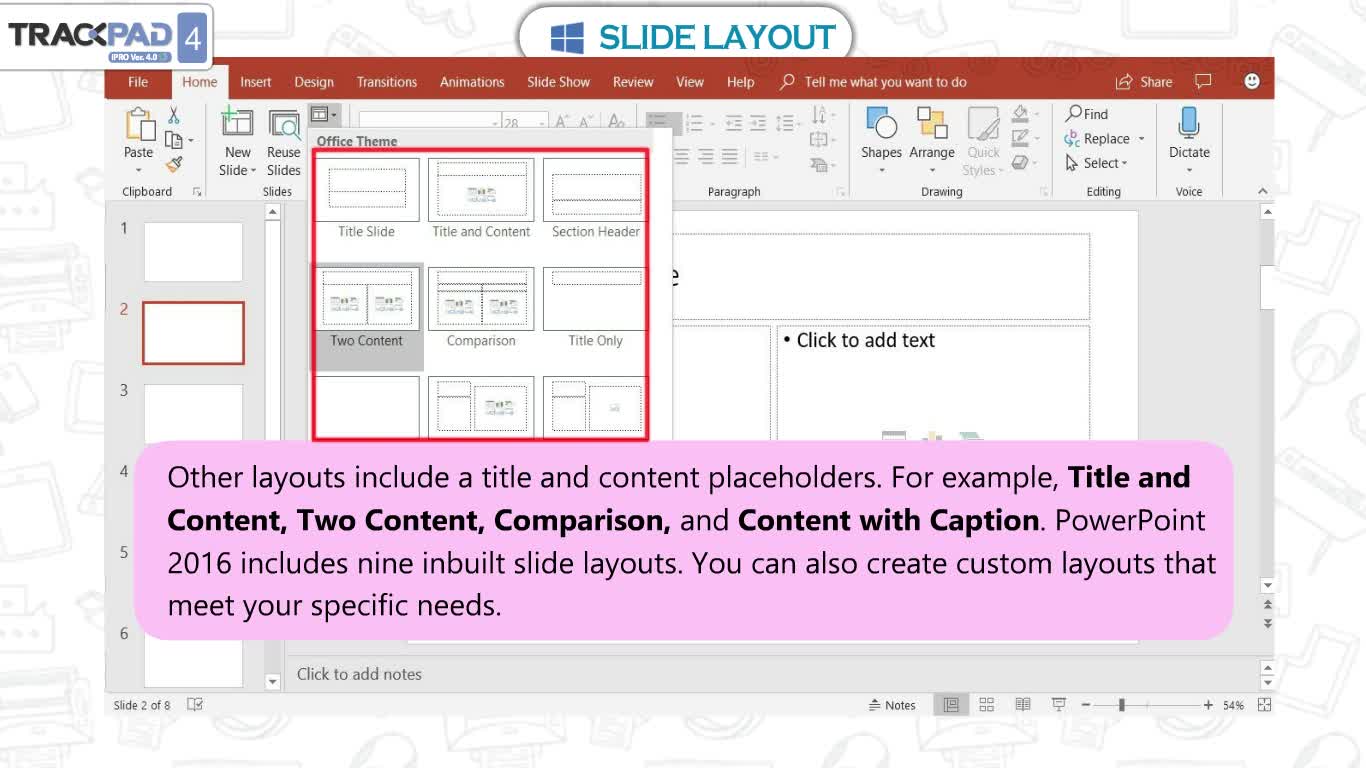This screenshot has width=1366, height=768.
Task: Open the Clipboard dialog launcher
Action: 196,192
